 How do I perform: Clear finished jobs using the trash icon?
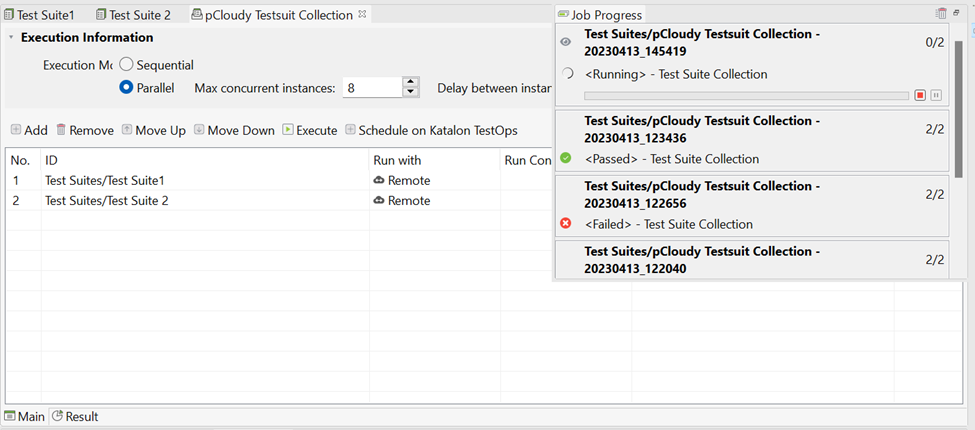click(941, 13)
